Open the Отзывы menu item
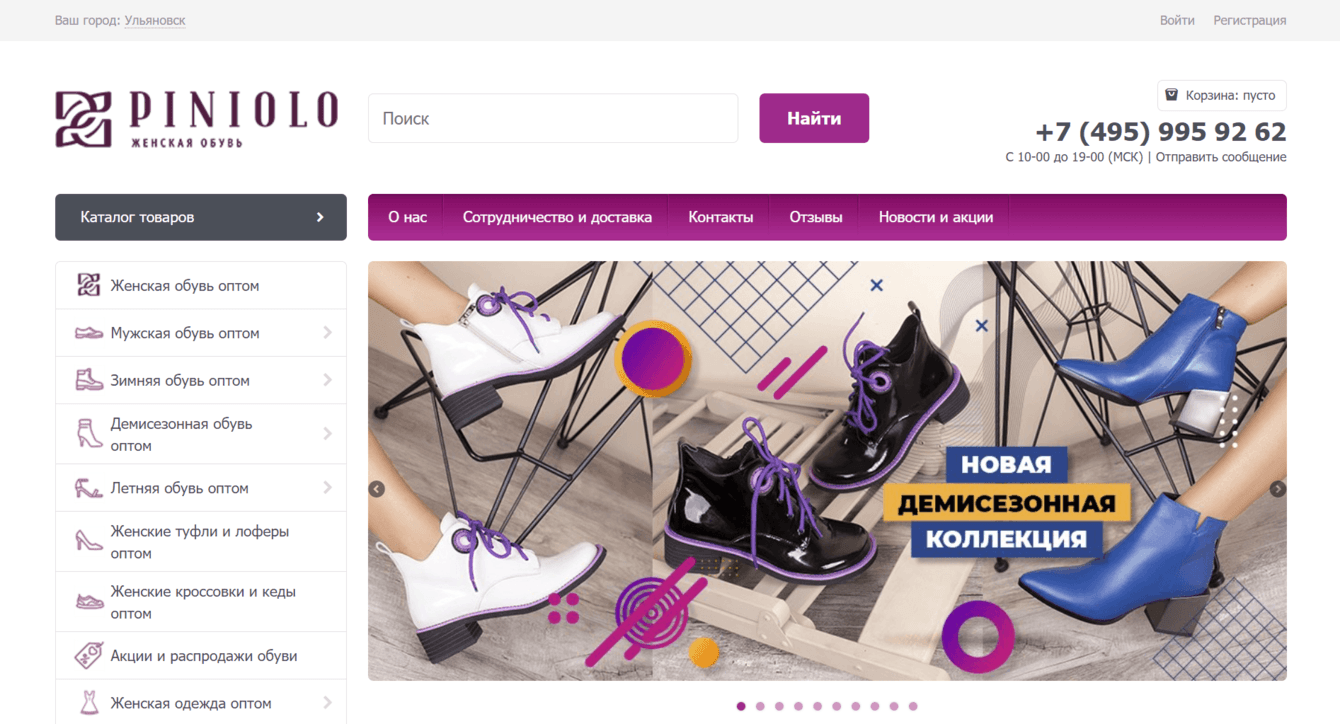This screenshot has width=1340, height=724. 816,217
